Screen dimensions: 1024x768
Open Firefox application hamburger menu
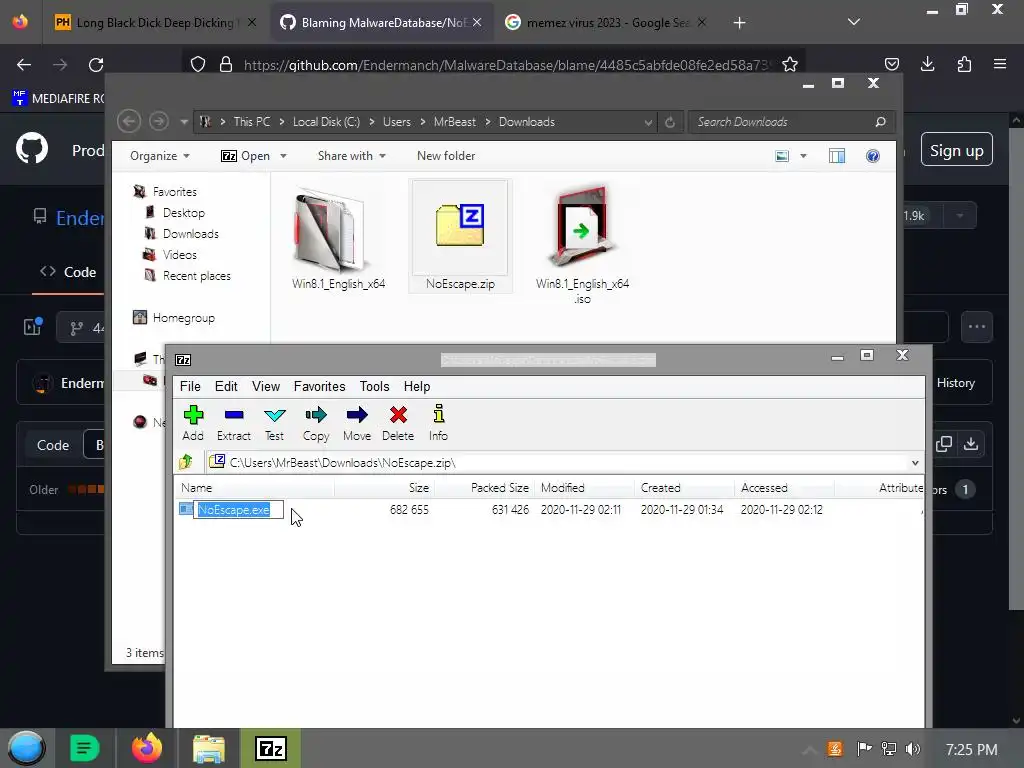coord(1000,64)
